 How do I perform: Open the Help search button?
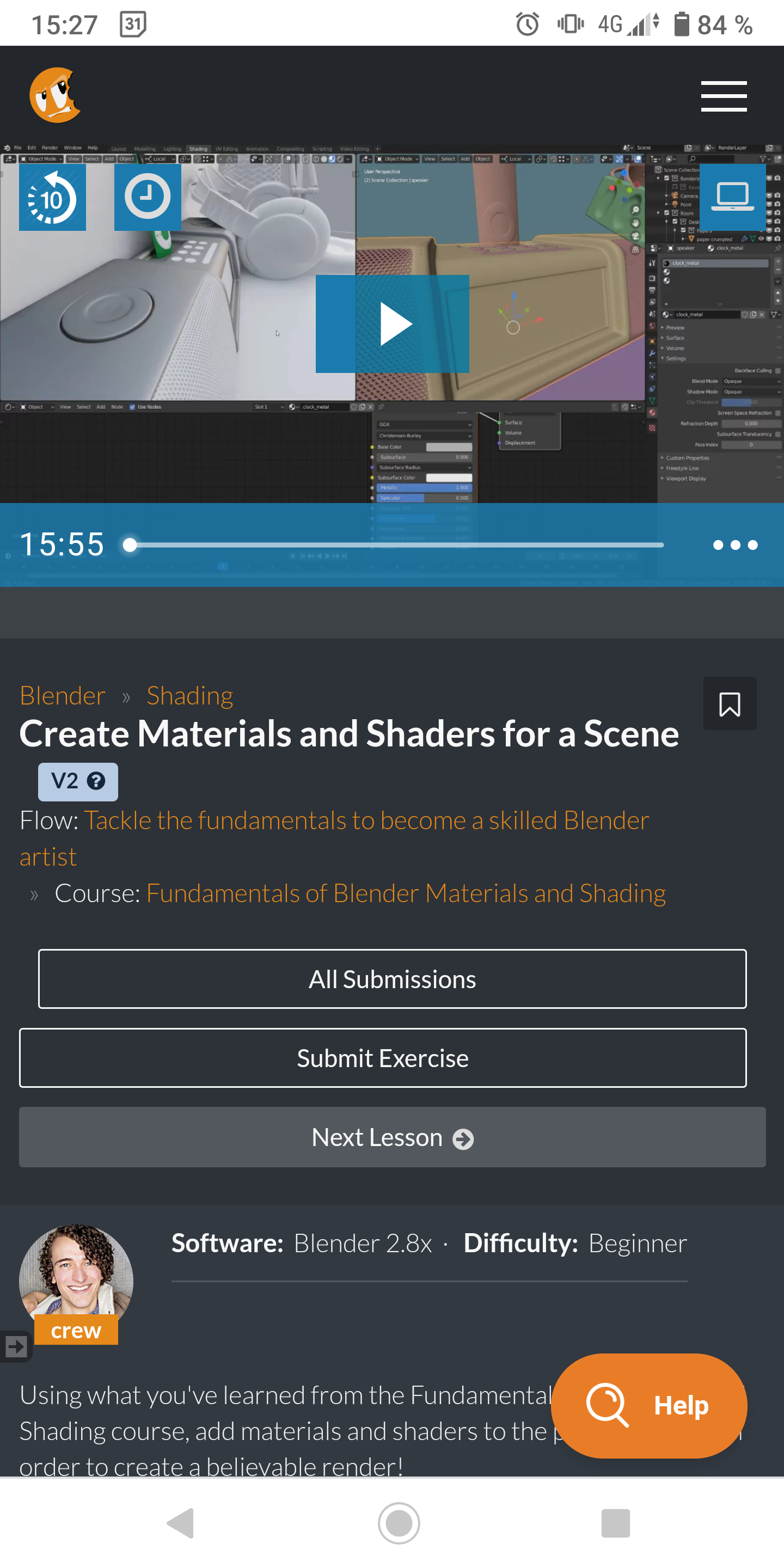pos(649,1405)
